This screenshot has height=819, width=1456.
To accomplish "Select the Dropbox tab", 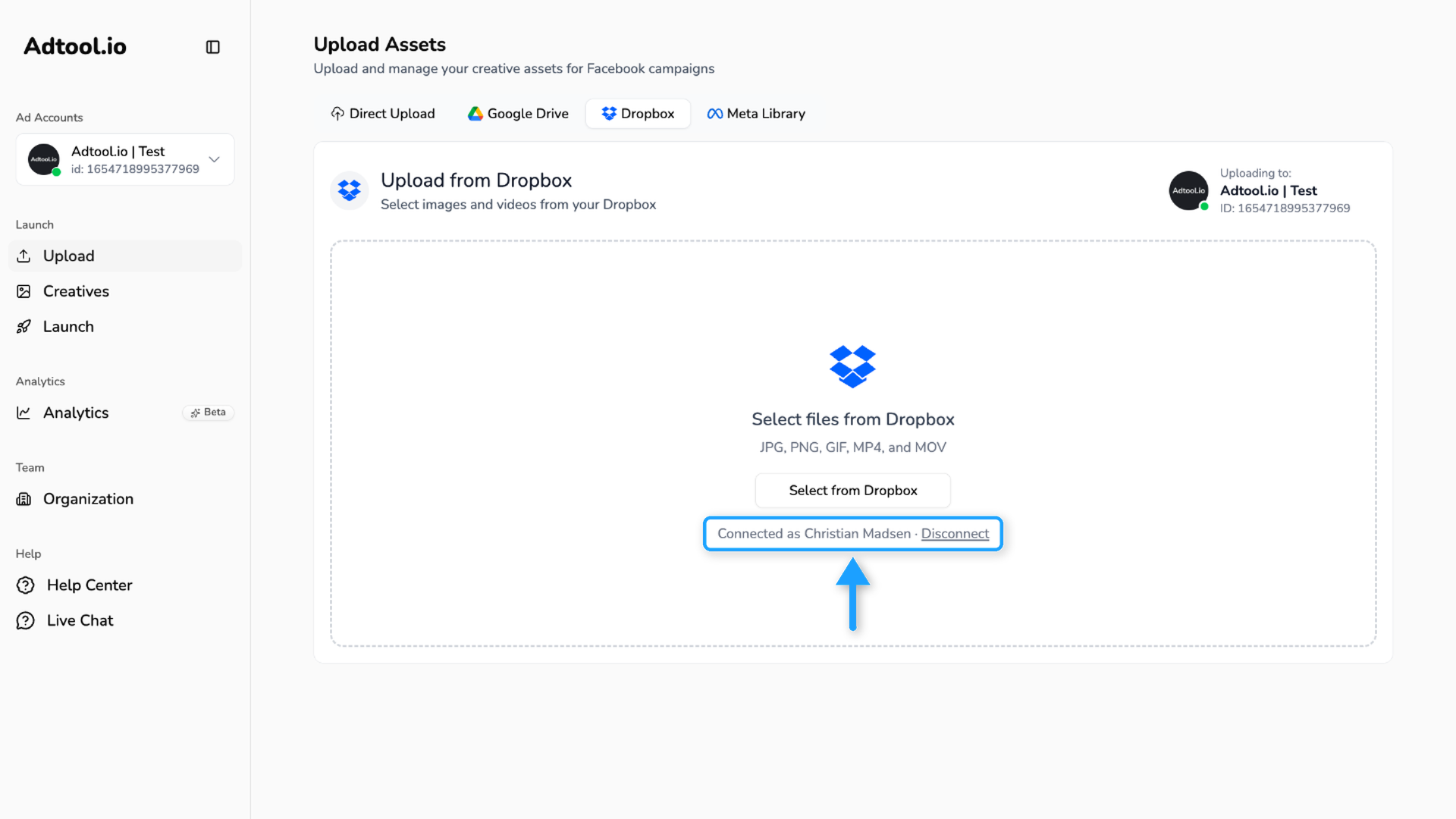I will pyautogui.click(x=638, y=114).
